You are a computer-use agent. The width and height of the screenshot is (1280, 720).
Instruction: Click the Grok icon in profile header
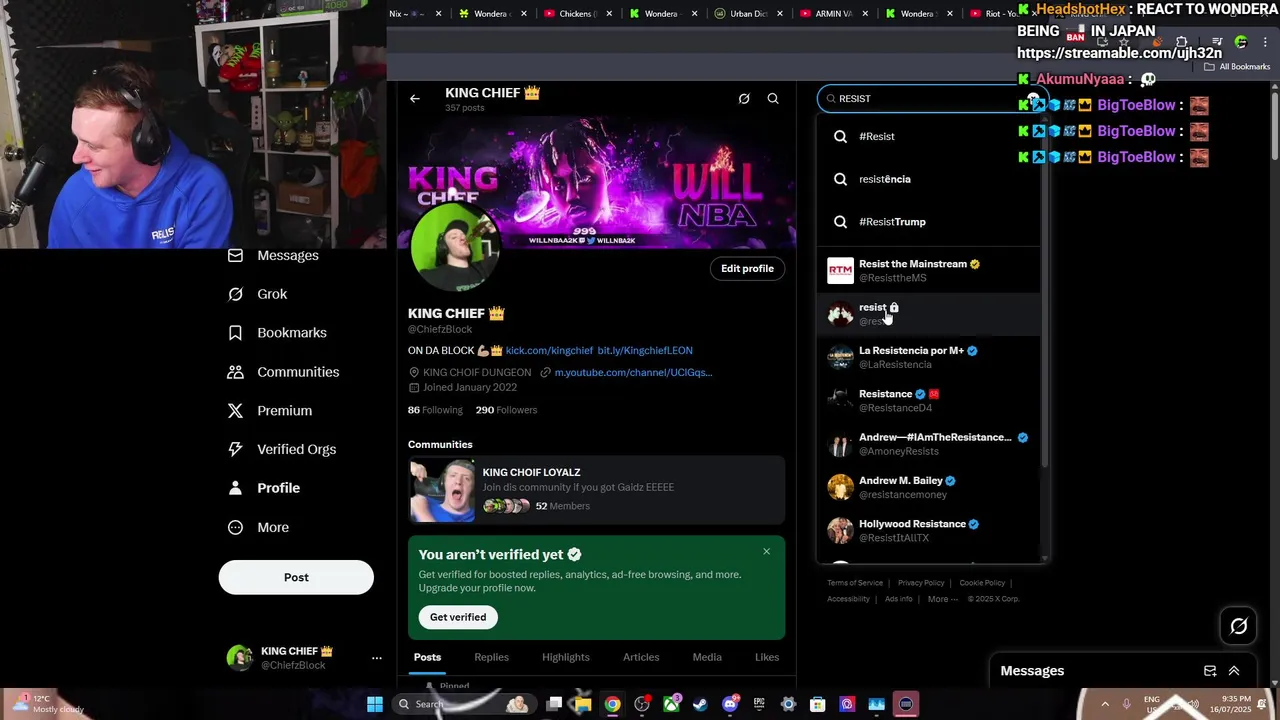744,98
